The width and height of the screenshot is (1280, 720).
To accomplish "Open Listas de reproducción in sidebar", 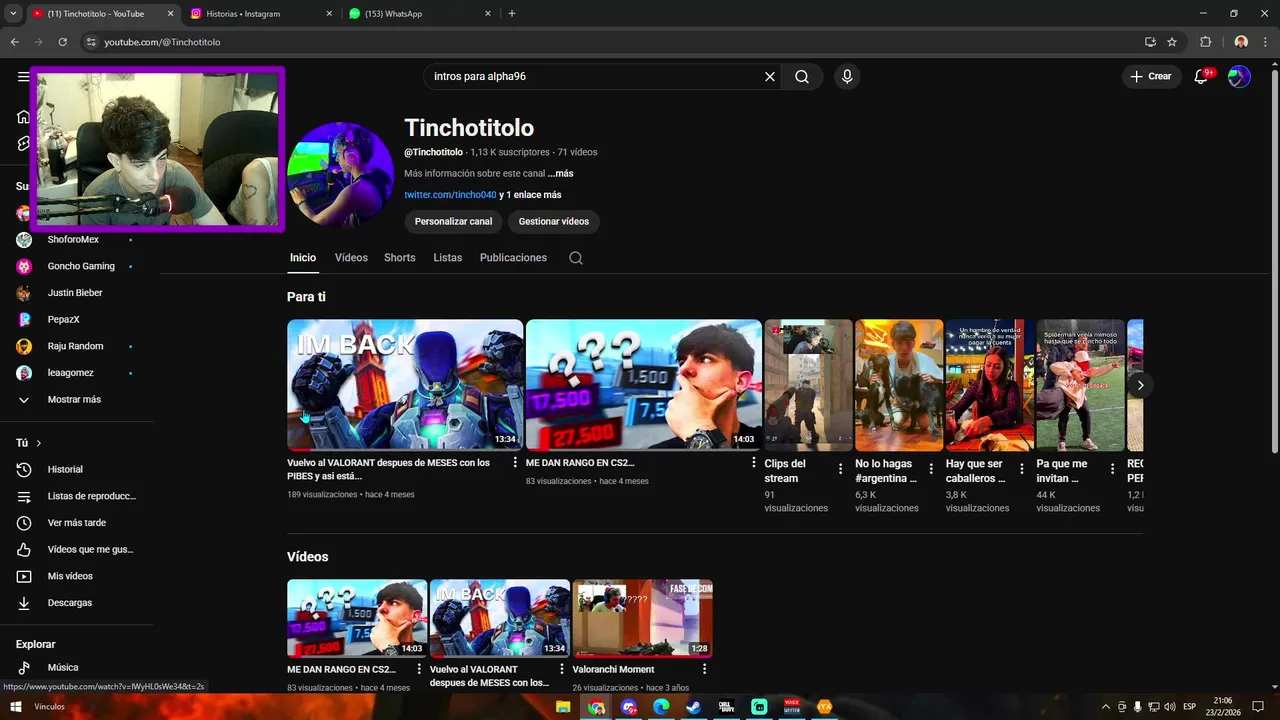I will [77, 496].
